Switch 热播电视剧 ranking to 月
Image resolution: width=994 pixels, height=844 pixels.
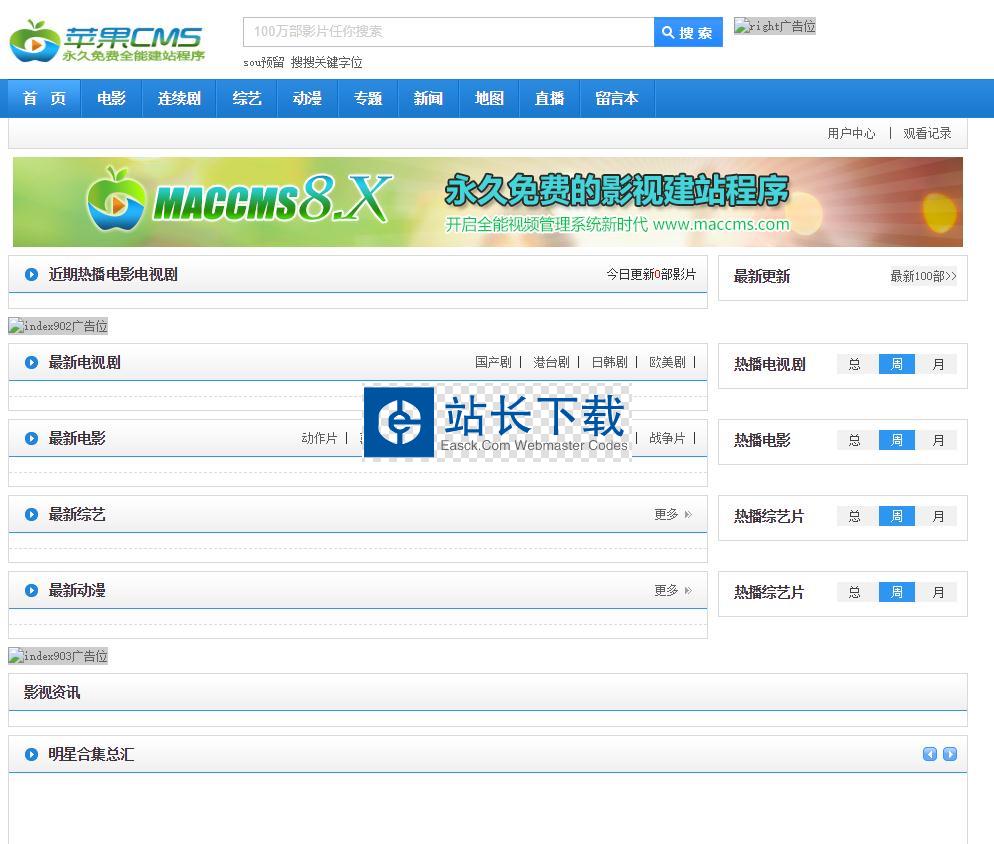(x=938, y=364)
